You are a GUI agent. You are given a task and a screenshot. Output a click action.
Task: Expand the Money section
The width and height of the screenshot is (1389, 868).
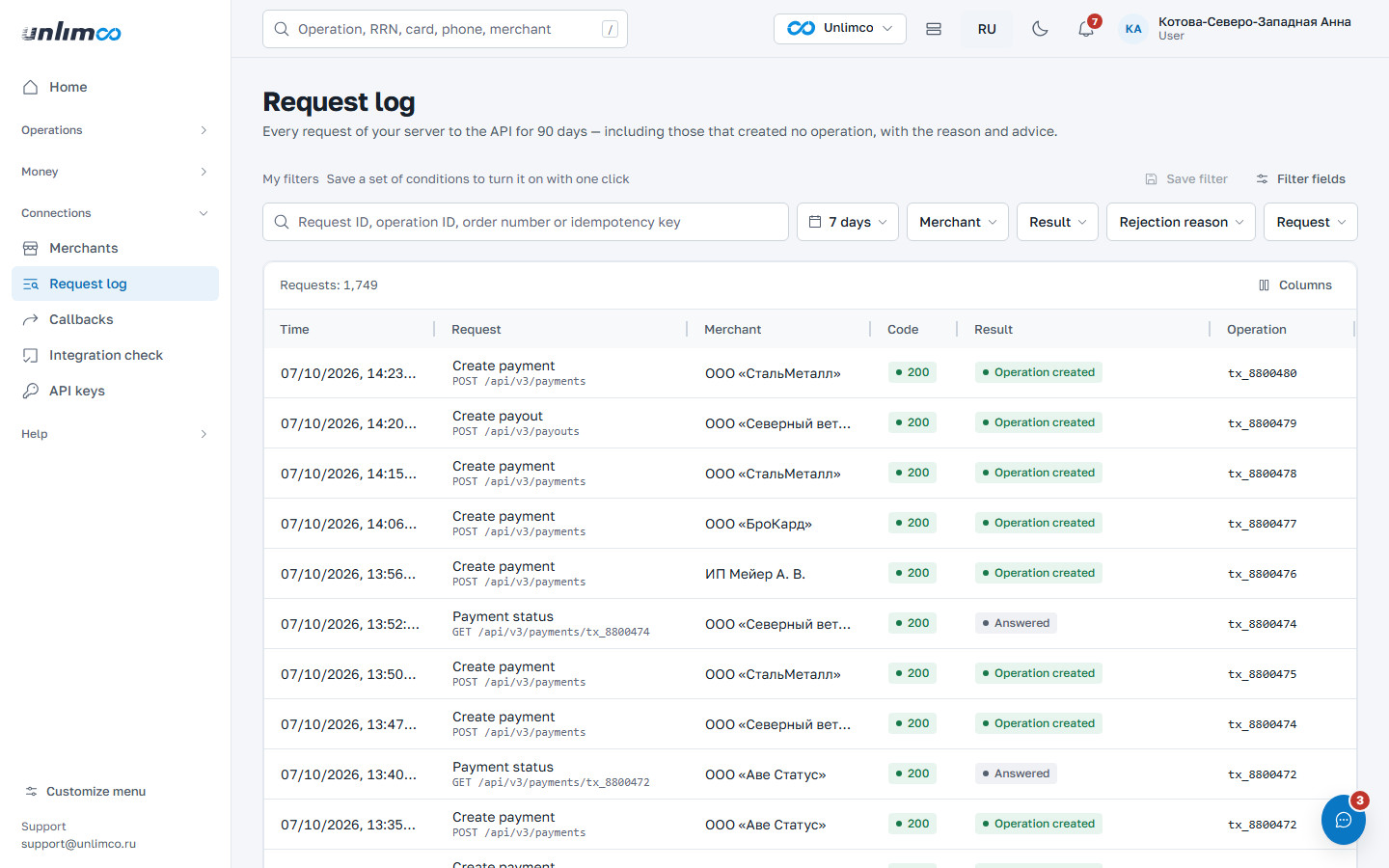point(115,172)
